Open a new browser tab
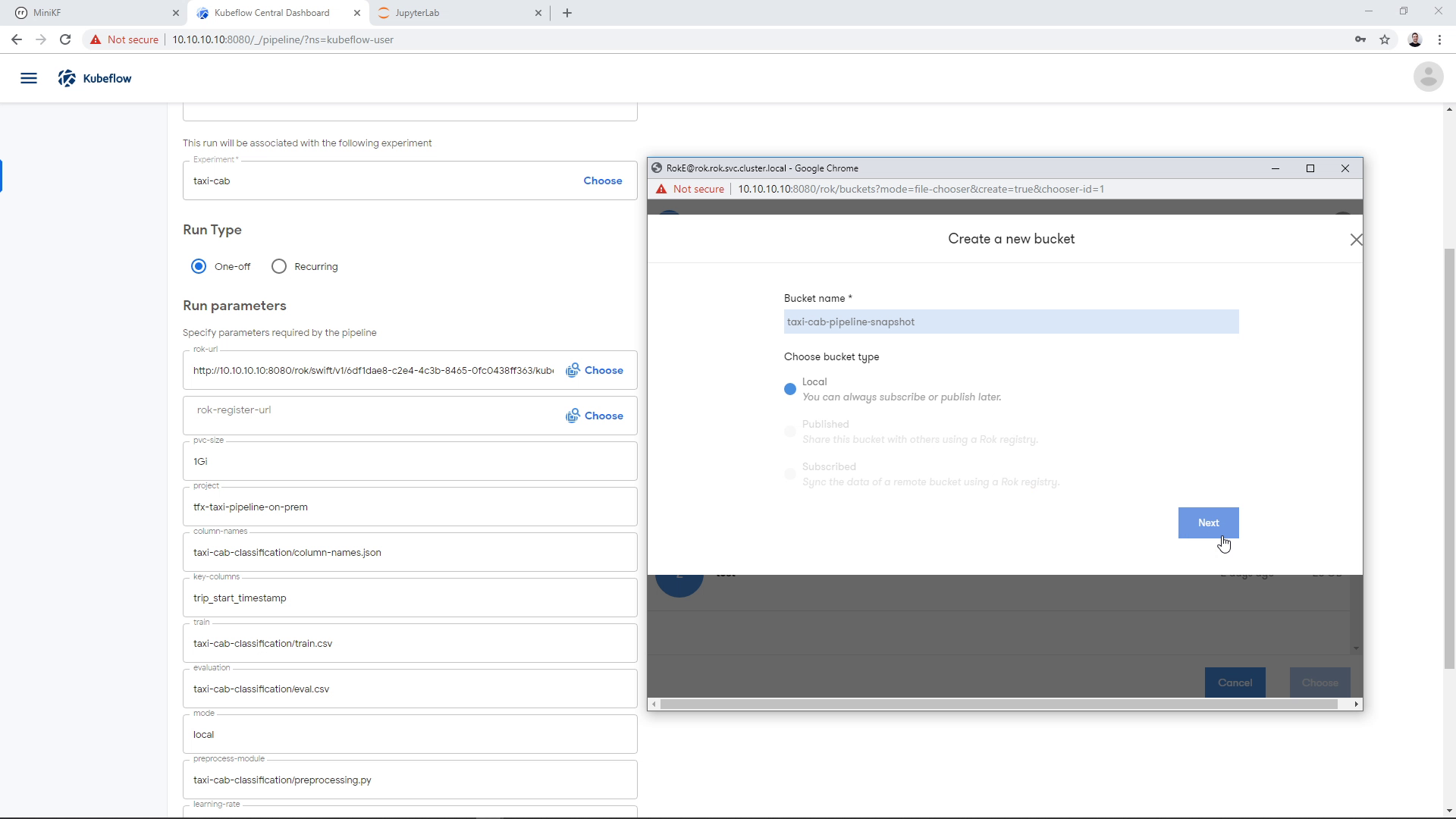 (x=567, y=13)
